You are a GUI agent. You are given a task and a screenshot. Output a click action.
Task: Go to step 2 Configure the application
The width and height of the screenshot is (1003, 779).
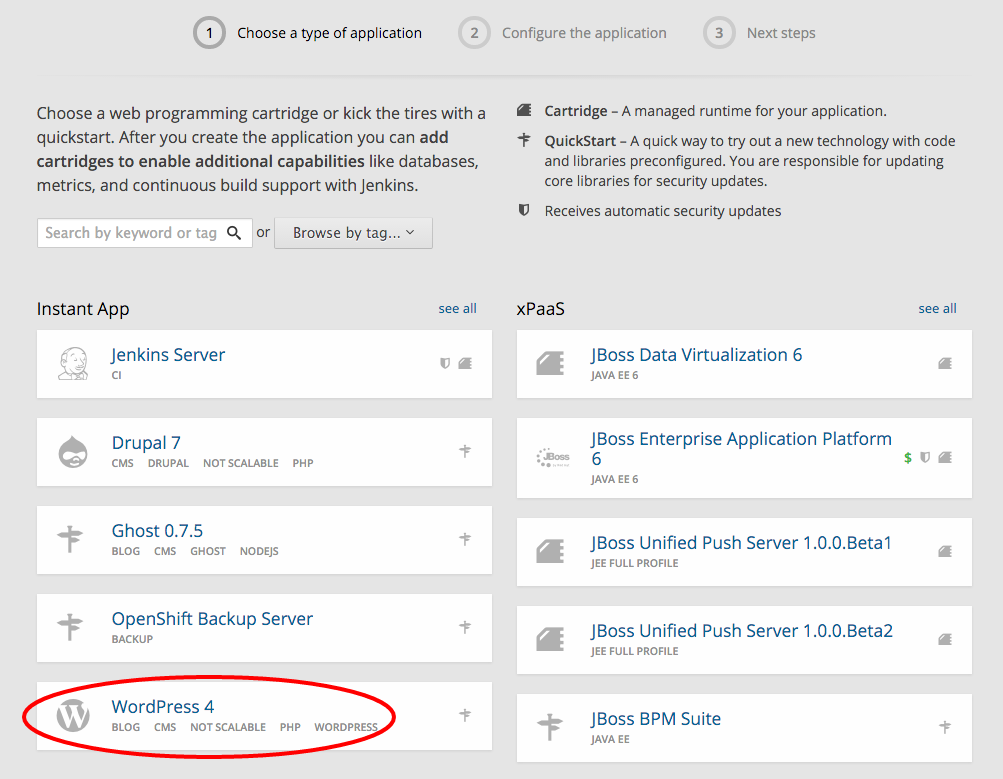coord(562,33)
